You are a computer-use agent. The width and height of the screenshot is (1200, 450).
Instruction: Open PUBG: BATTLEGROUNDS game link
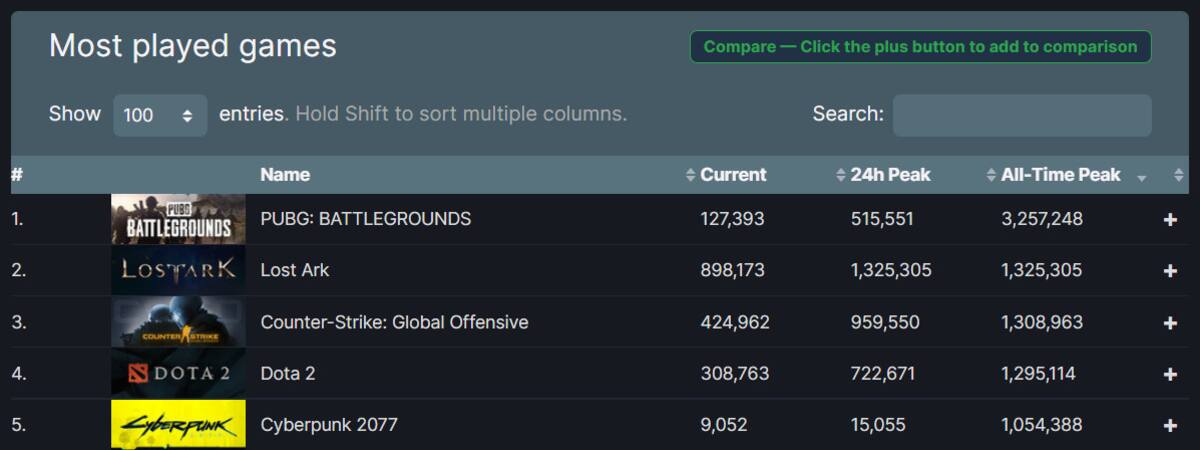pos(365,219)
